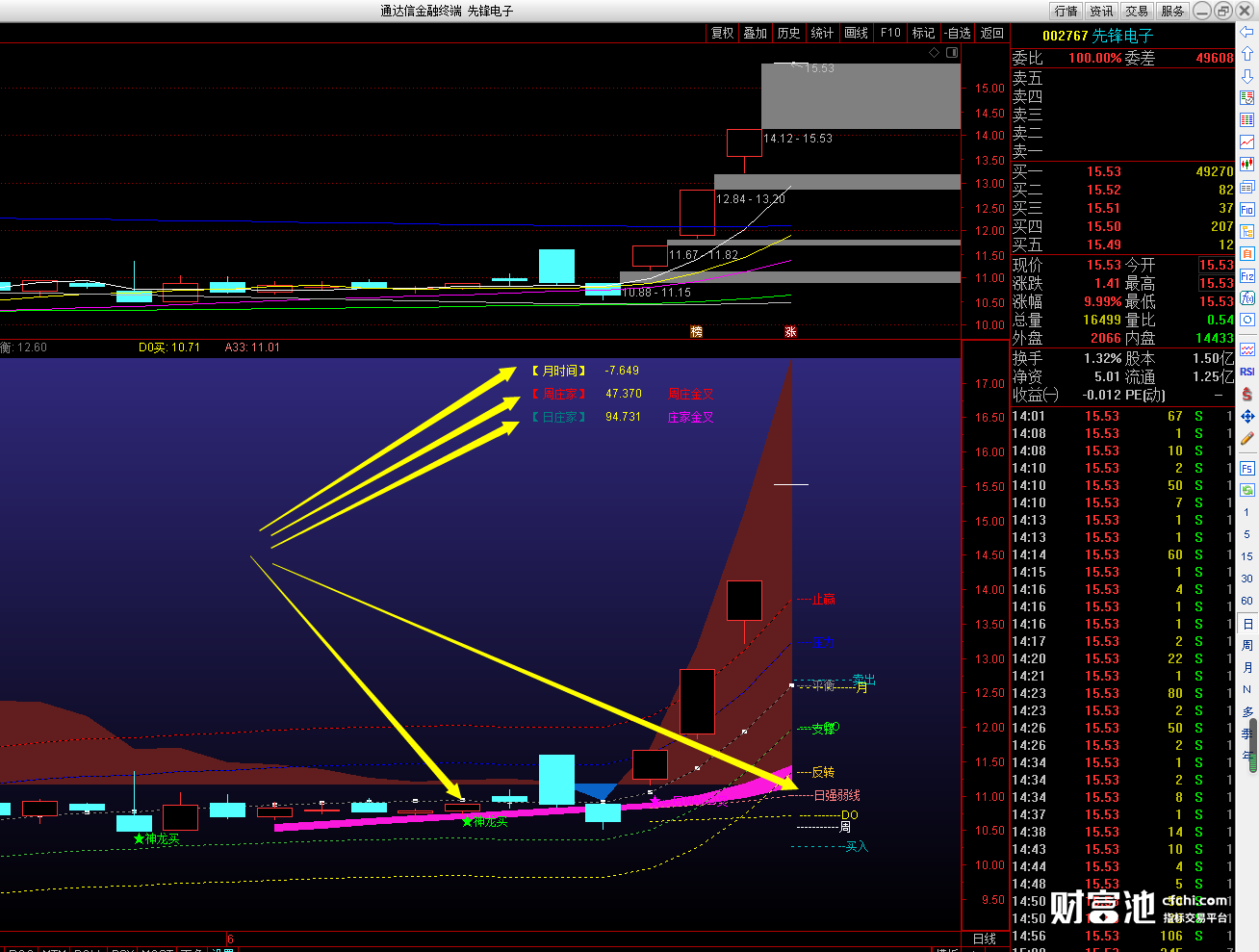Open the 统计 statistics menu
Viewport: 1259px width, 952px height.
coord(823,33)
